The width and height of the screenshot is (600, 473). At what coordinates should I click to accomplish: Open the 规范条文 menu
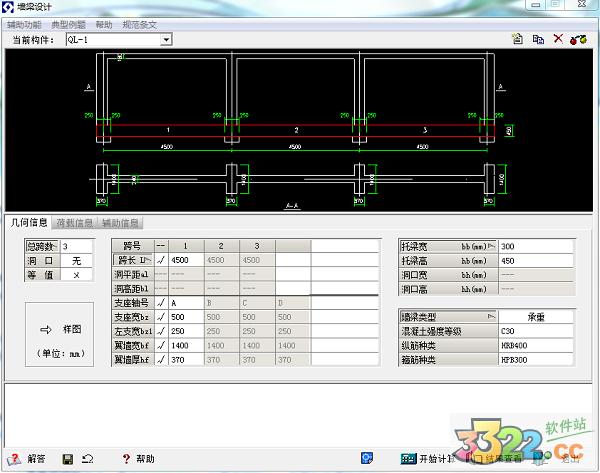139,24
